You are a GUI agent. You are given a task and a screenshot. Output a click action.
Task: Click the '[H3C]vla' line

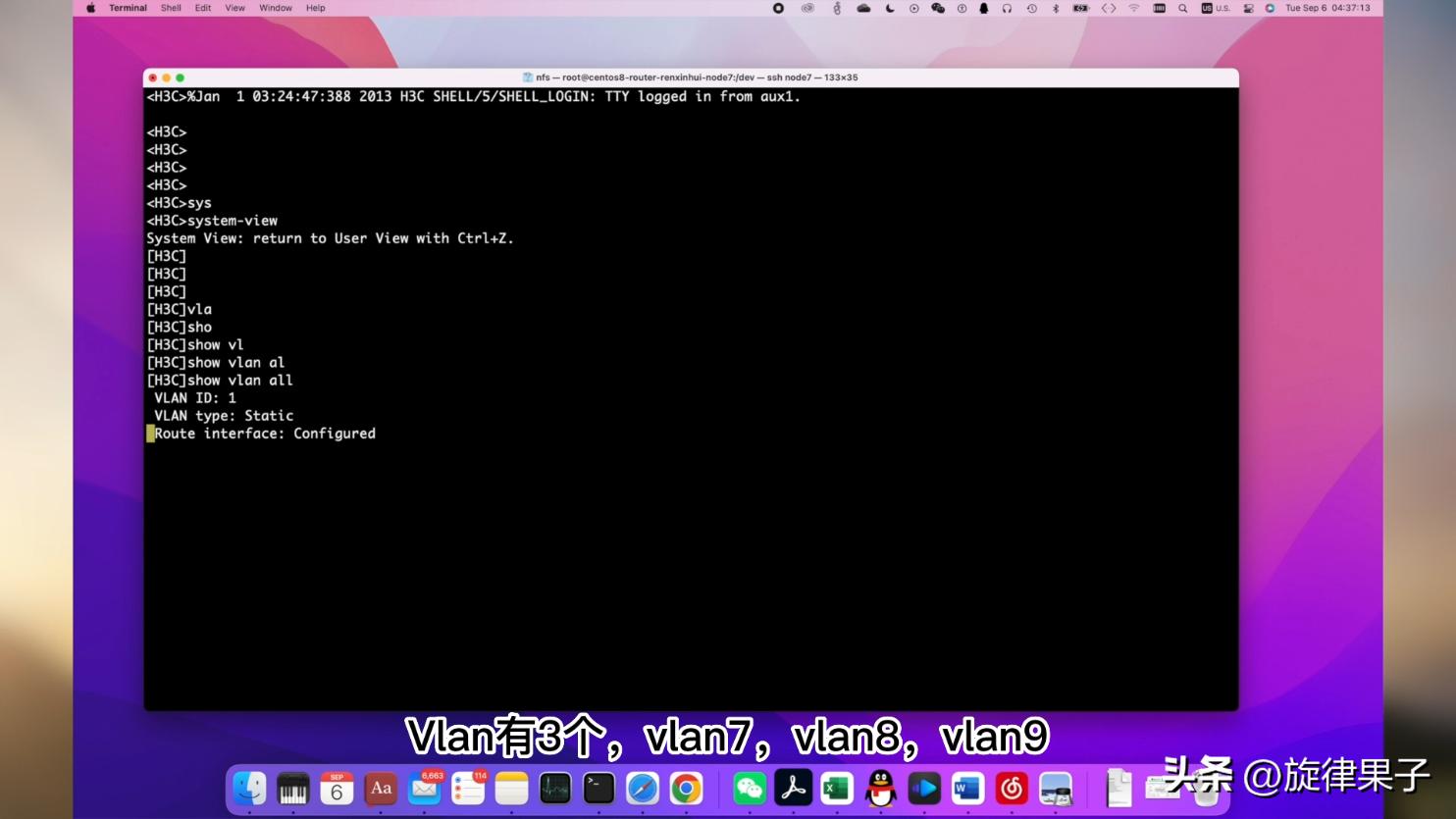tap(180, 309)
